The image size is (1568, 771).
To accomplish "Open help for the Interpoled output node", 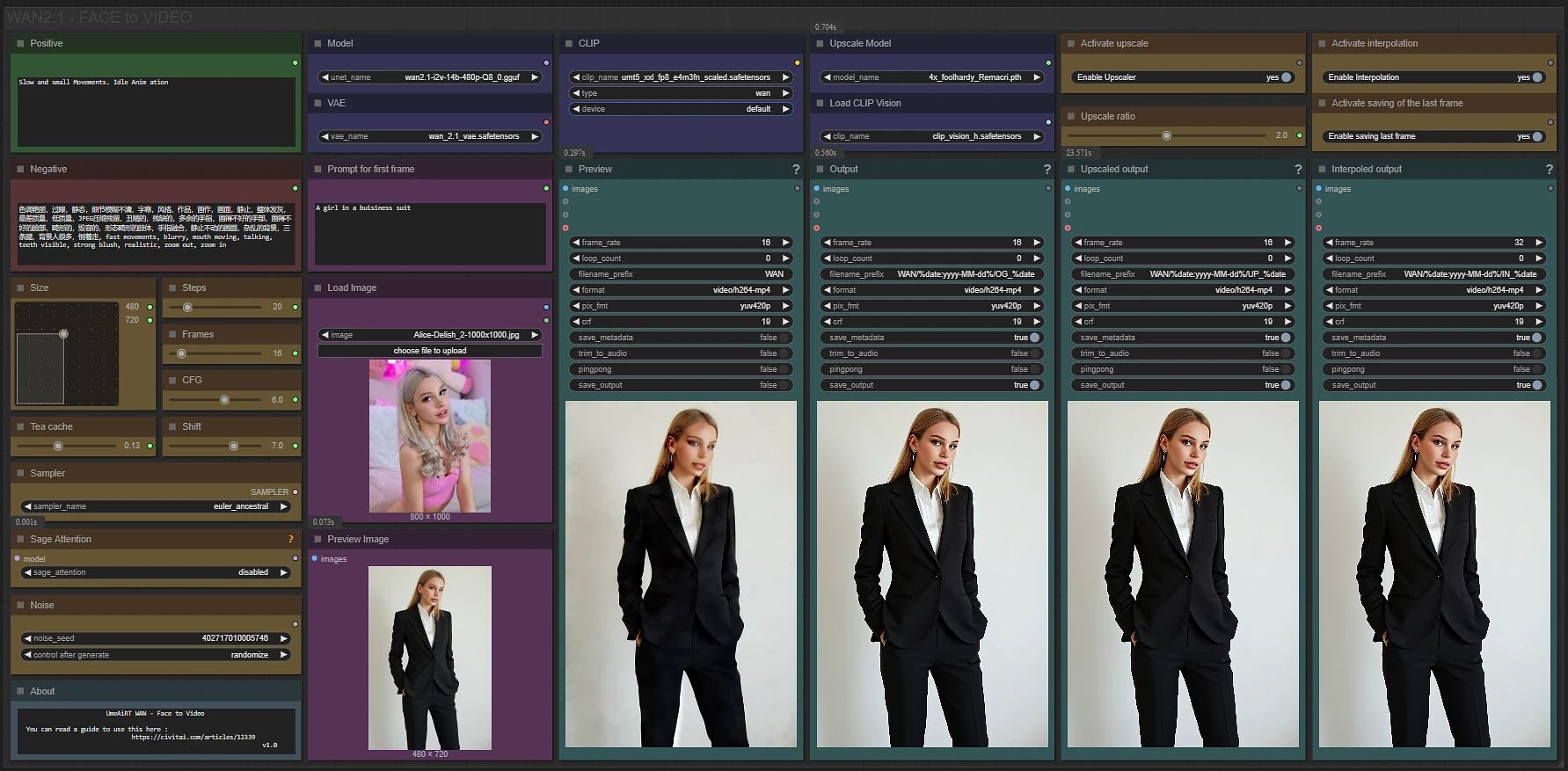I will click(x=1550, y=169).
